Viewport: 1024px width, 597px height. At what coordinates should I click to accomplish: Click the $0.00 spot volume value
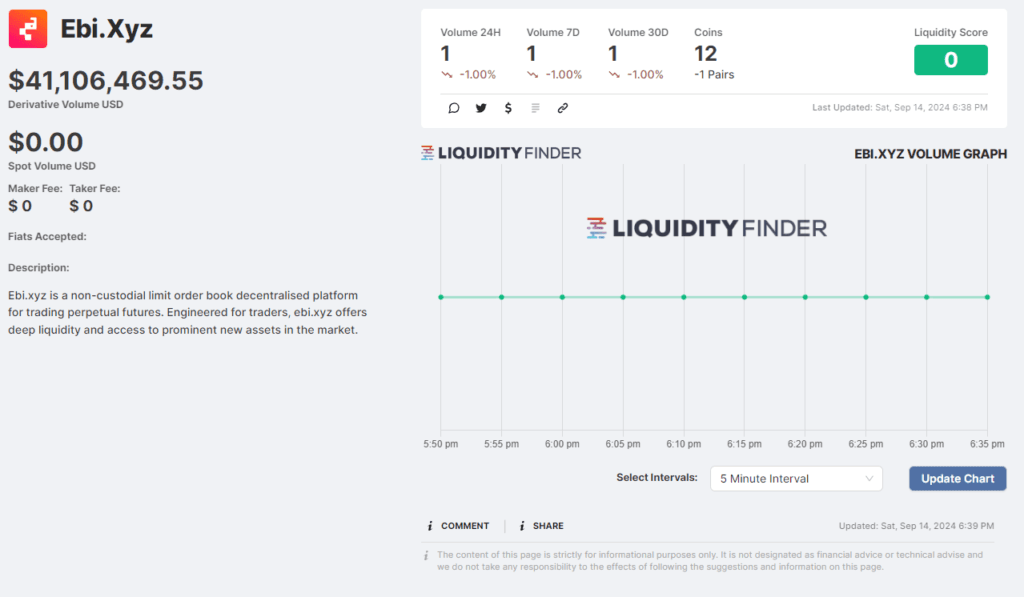coord(46,142)
